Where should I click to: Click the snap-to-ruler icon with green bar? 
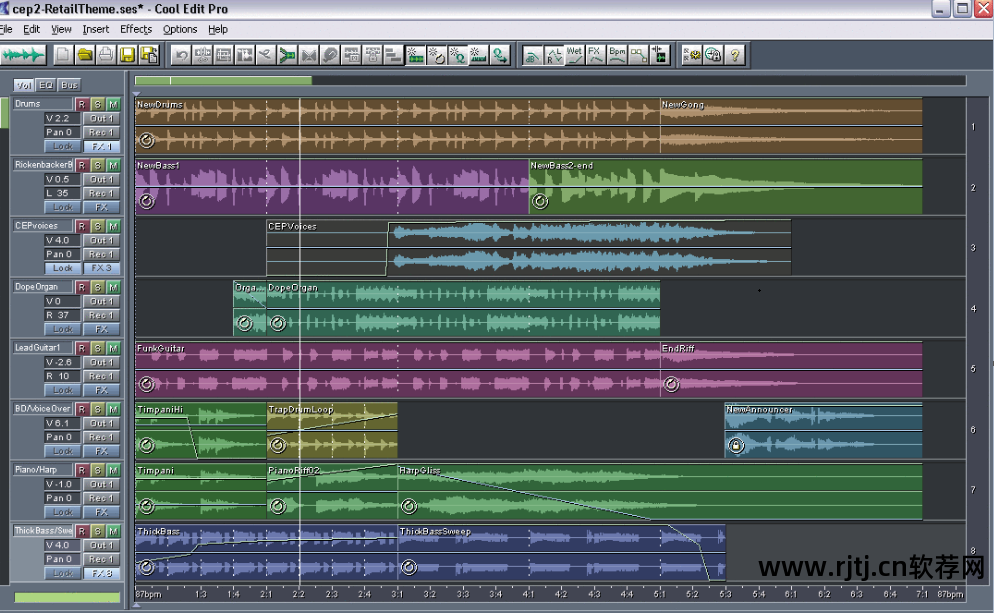tap(415, 56)
